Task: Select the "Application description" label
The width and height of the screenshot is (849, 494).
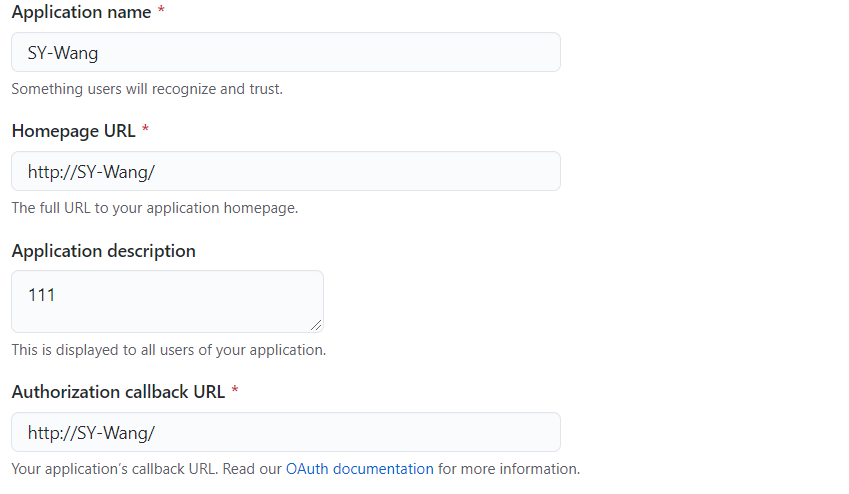Action: pos(103,251)
